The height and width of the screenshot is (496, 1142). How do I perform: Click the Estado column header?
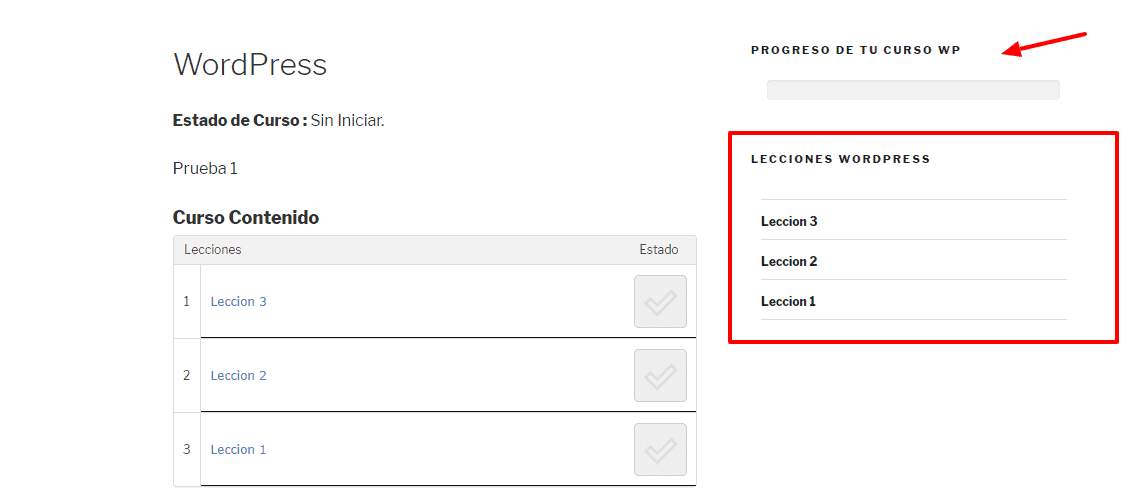(658, 250)
